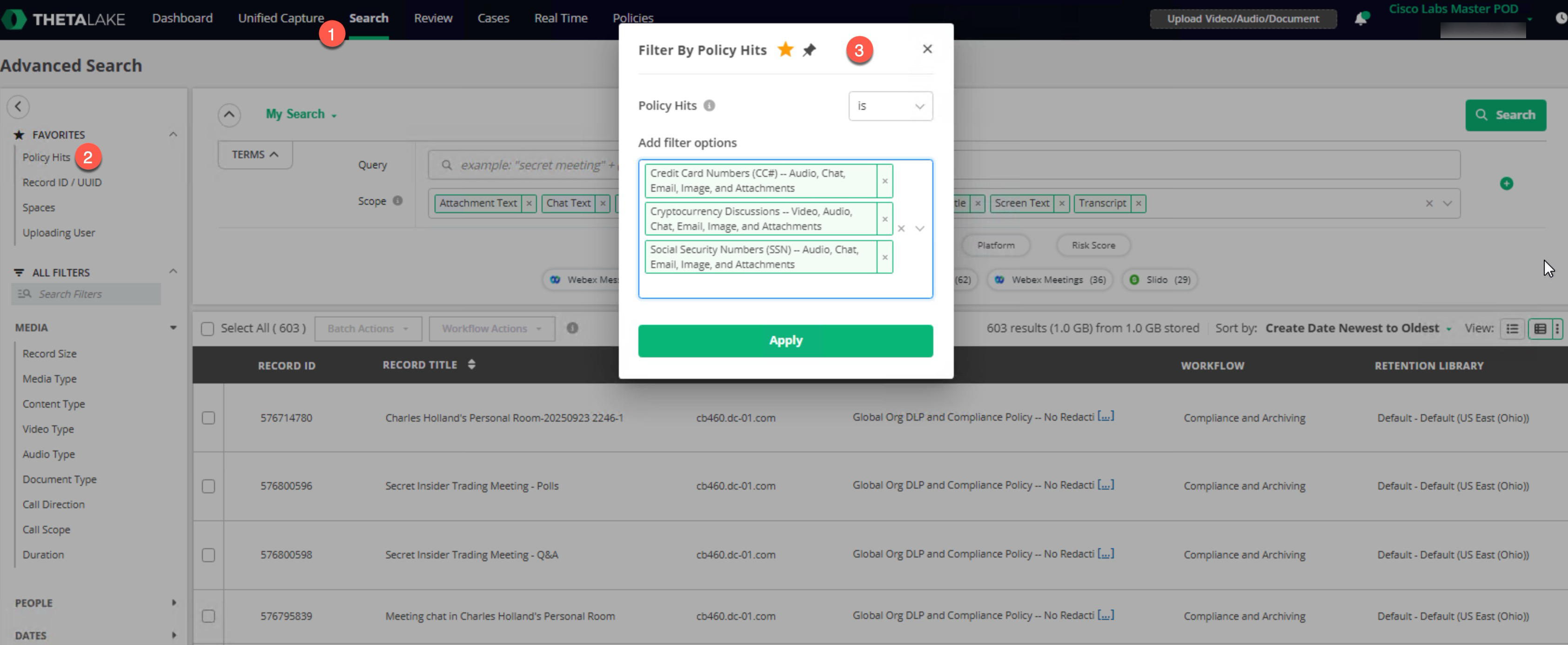Open the Policy Hits 'is' operator dropdown
Image resolution: width=1568 pixels, height=645 pixels.
coord(890,106)
